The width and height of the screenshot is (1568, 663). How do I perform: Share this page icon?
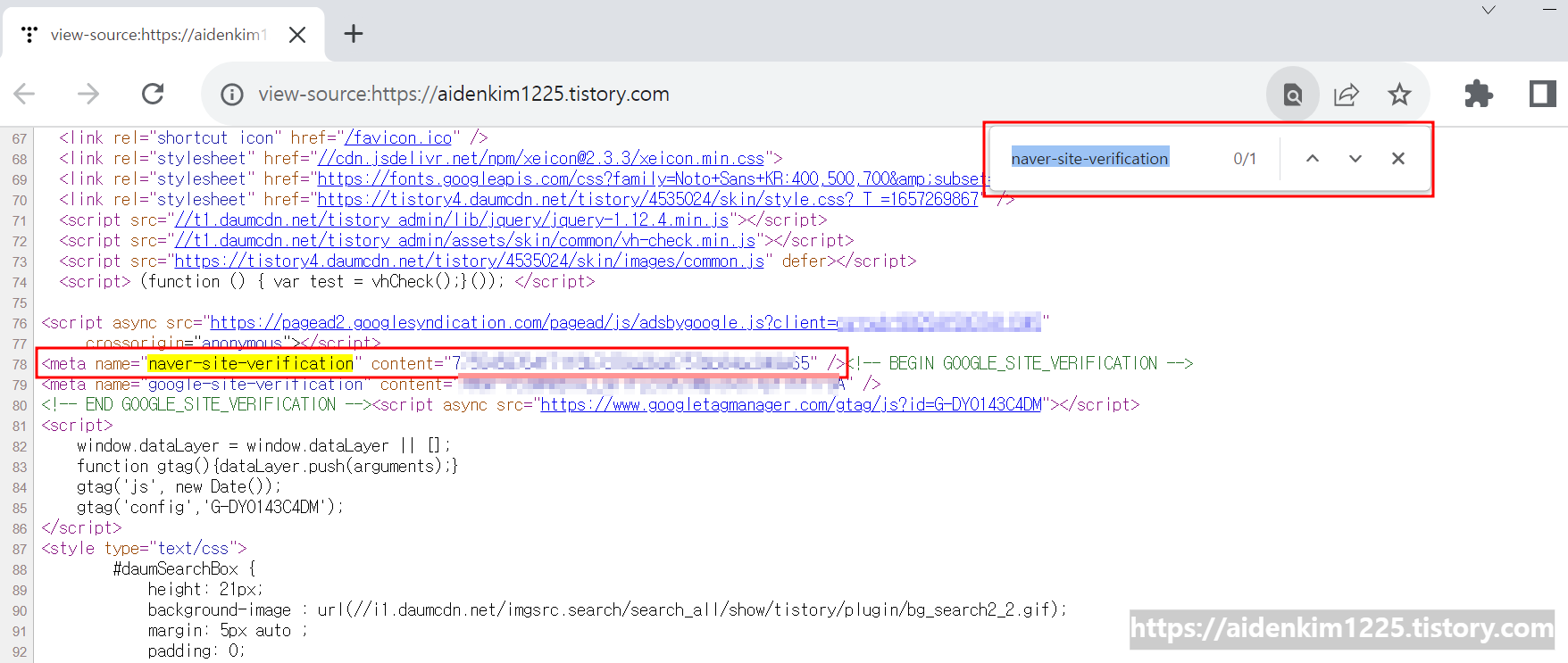click(x=1347, y=95)
